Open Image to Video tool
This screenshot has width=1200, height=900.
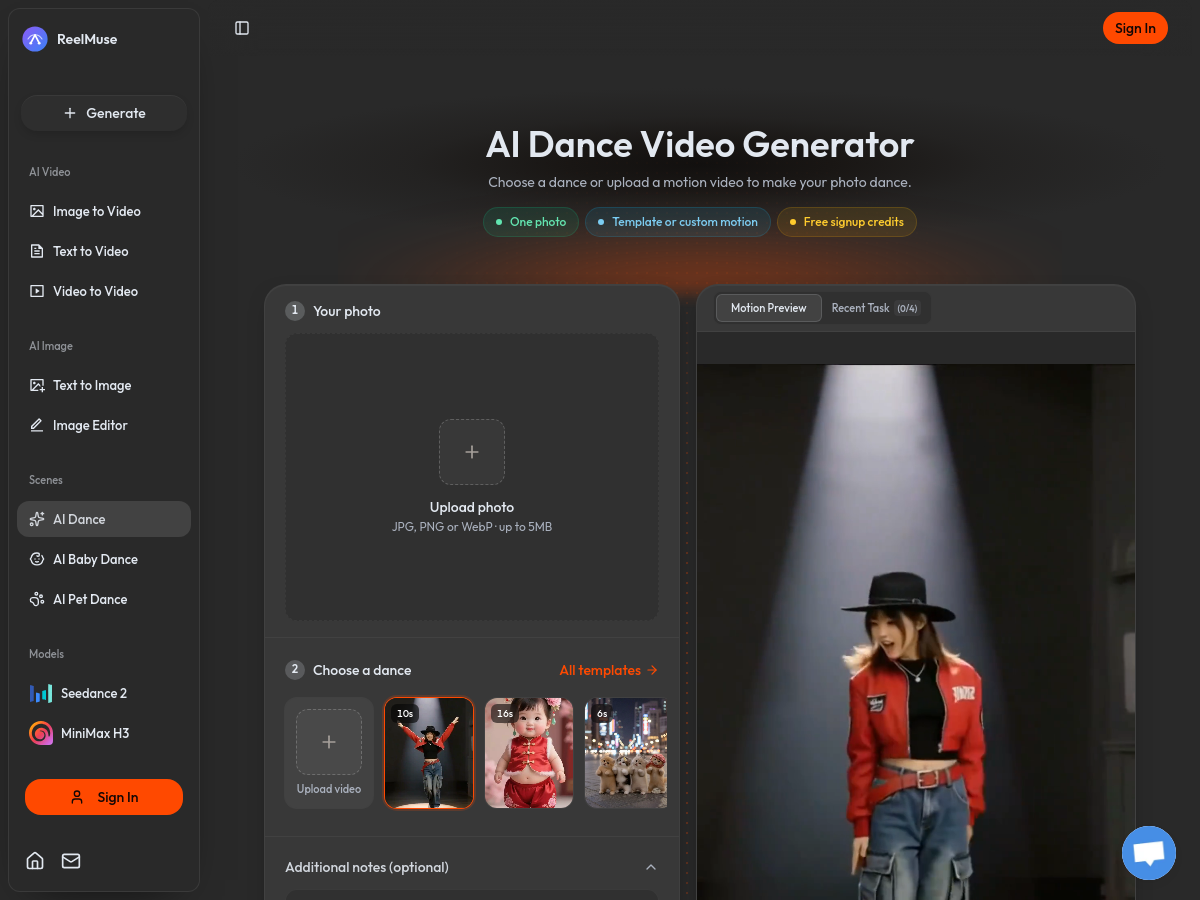tap(104, 211)
